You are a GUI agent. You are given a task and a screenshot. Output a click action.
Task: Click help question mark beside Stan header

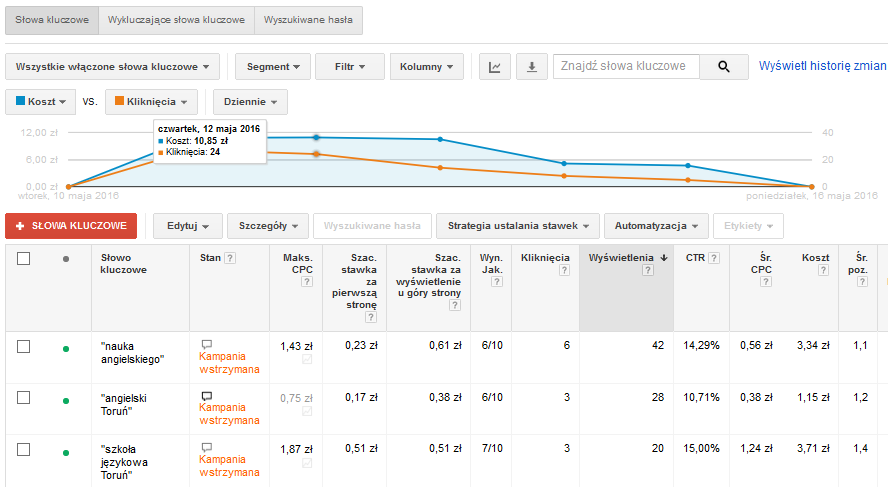click(x=231, y=258)
